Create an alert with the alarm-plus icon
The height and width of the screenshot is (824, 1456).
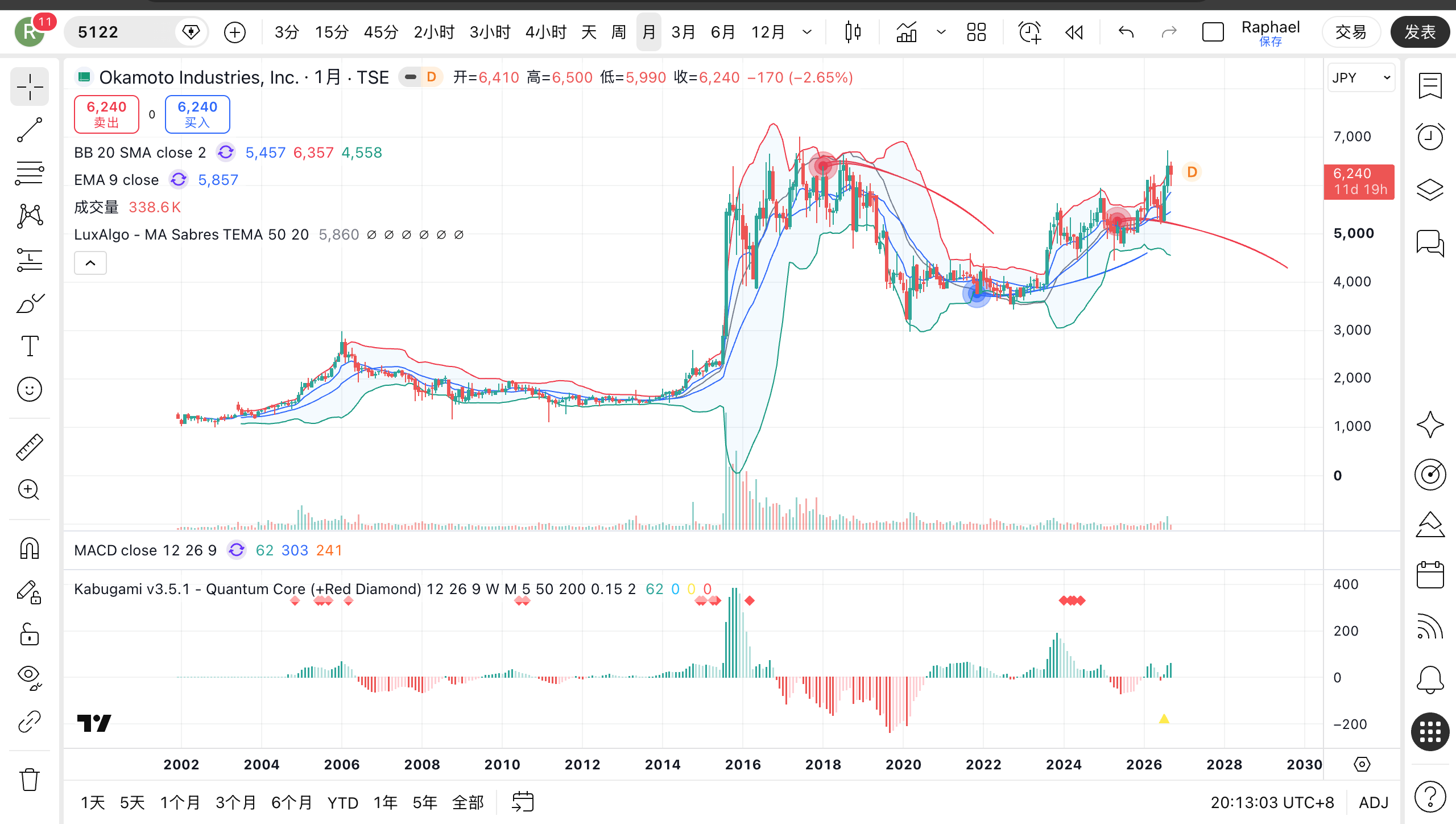point(1029,32)
